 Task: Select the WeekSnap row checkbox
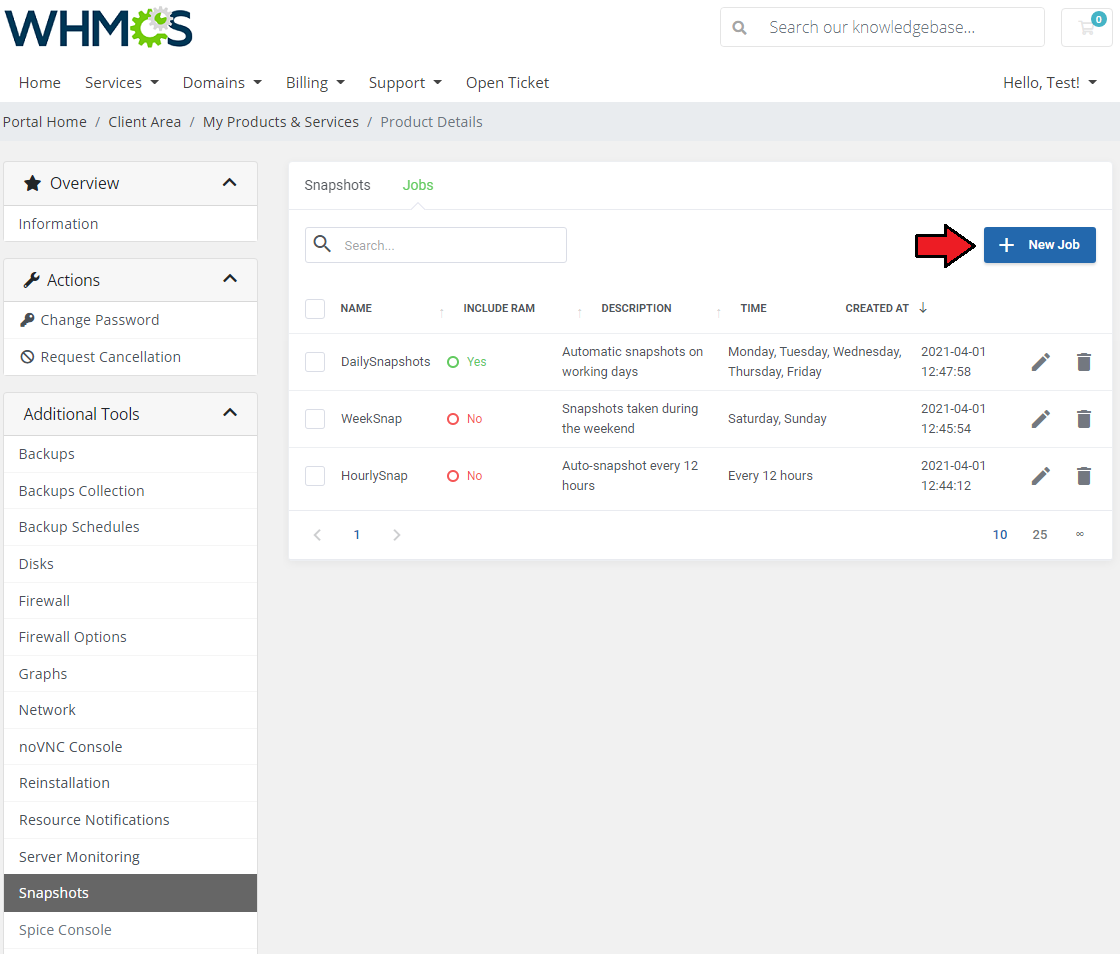pos(315,419)
